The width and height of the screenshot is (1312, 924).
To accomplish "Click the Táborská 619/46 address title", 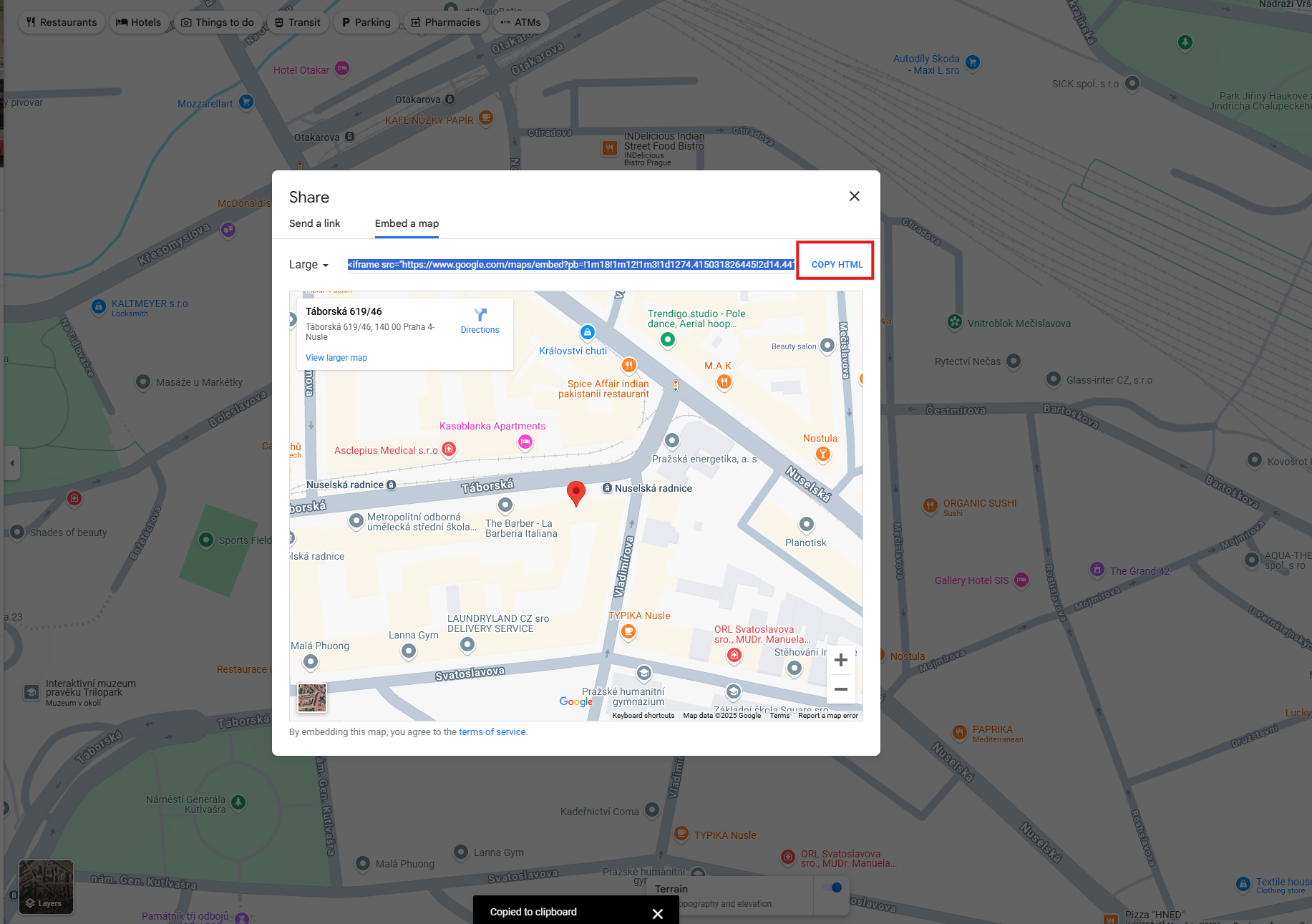I will pyautogui.click(x=344, y=311).
